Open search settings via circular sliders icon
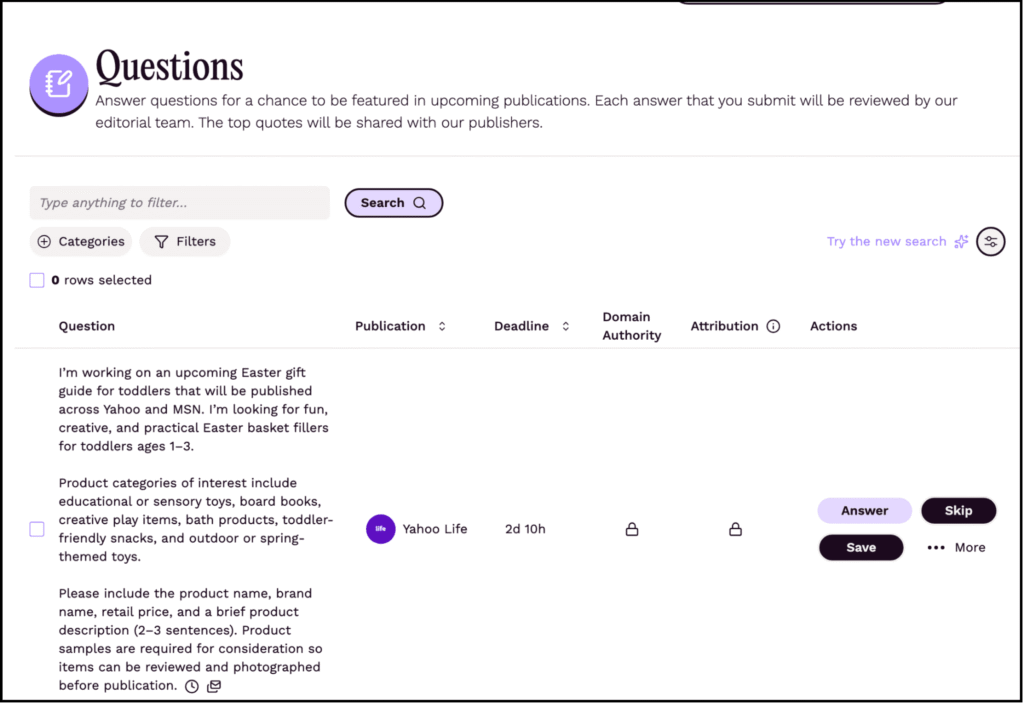 pos(990,241)
